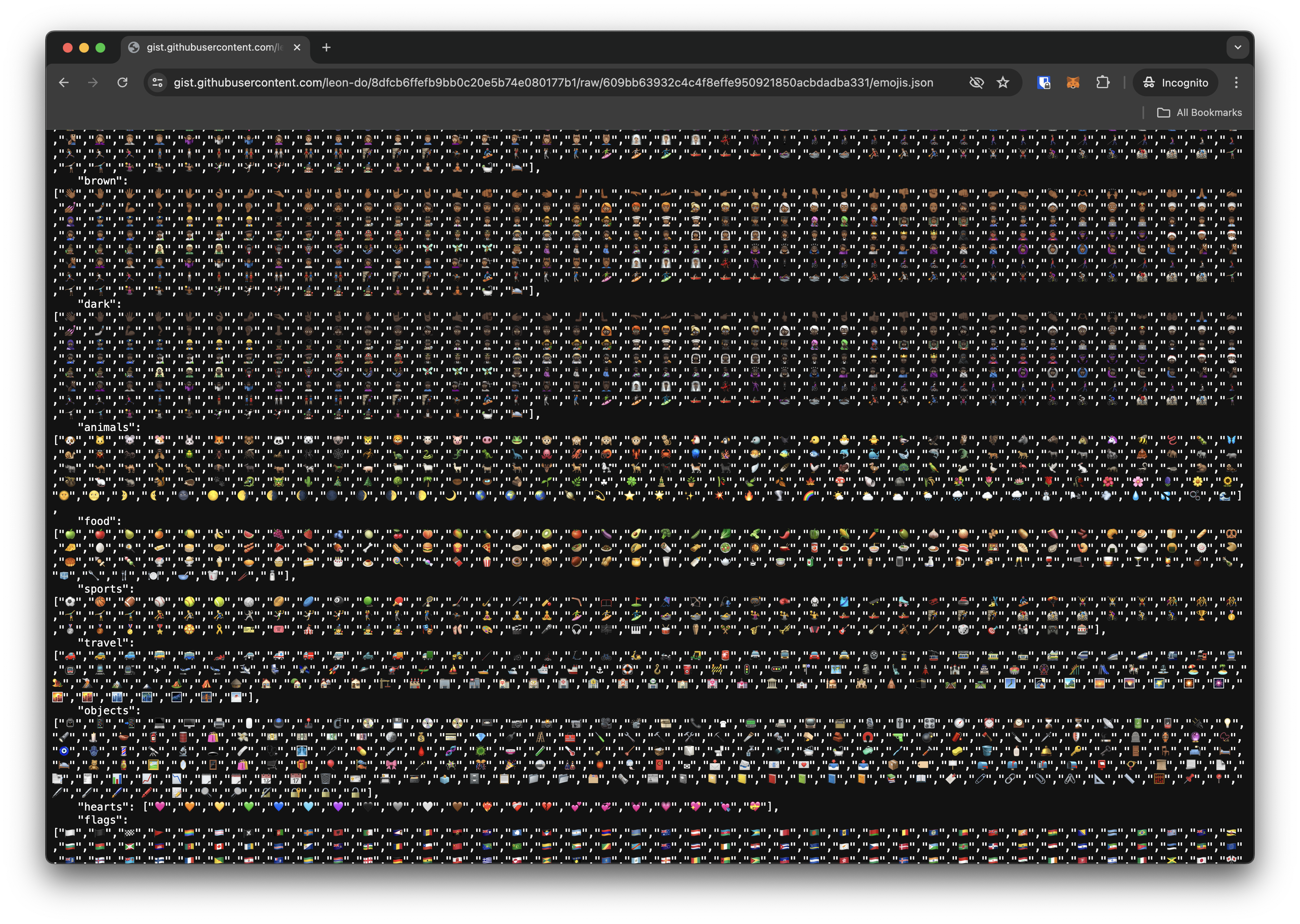This screenshot has height=924, width=1300.
Task: Star this page to bookmark it
Action: [1003, 82]
